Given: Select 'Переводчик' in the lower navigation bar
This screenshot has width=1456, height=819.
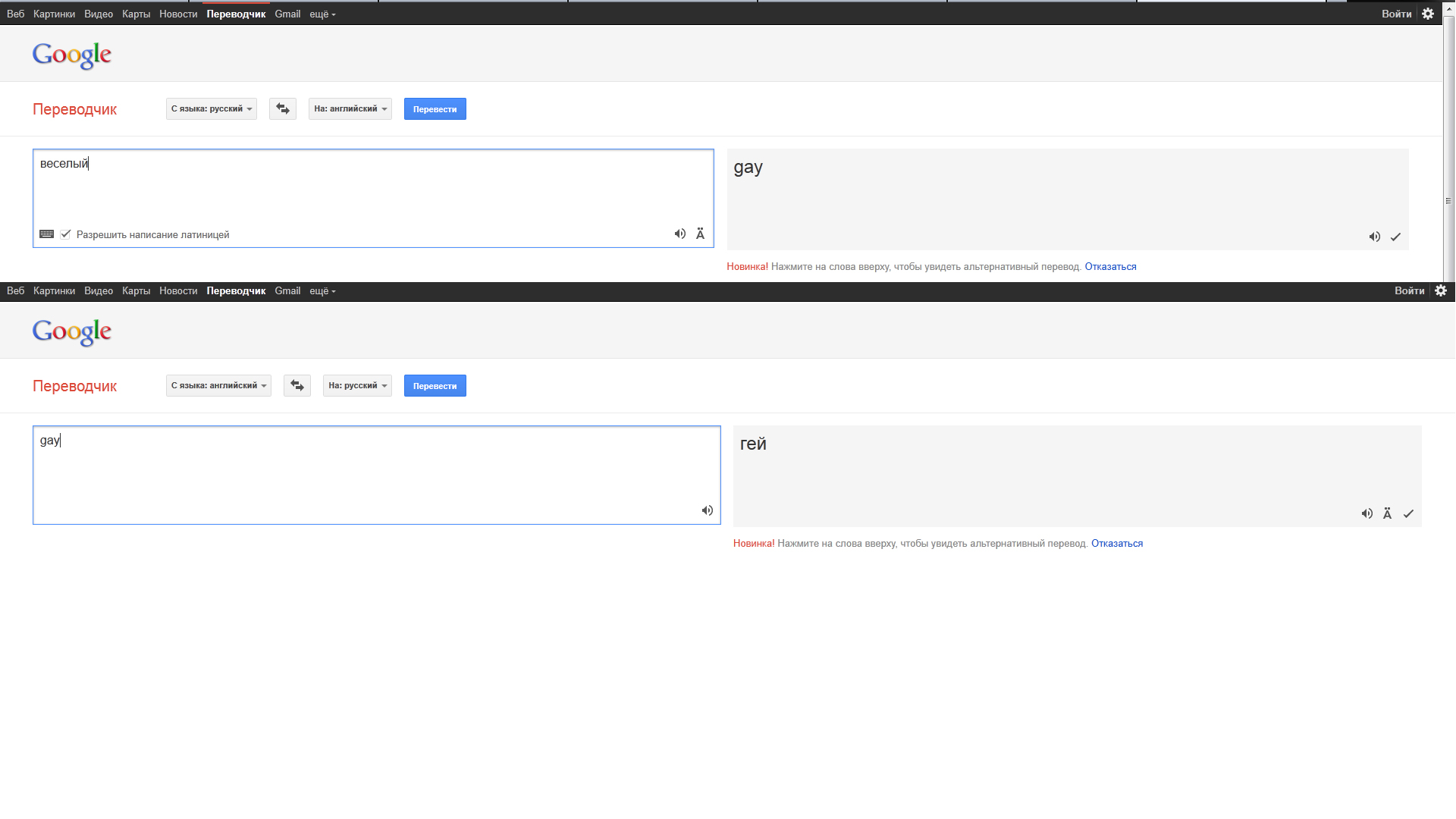Looking at the screenshot, I should tap(236, 291).
